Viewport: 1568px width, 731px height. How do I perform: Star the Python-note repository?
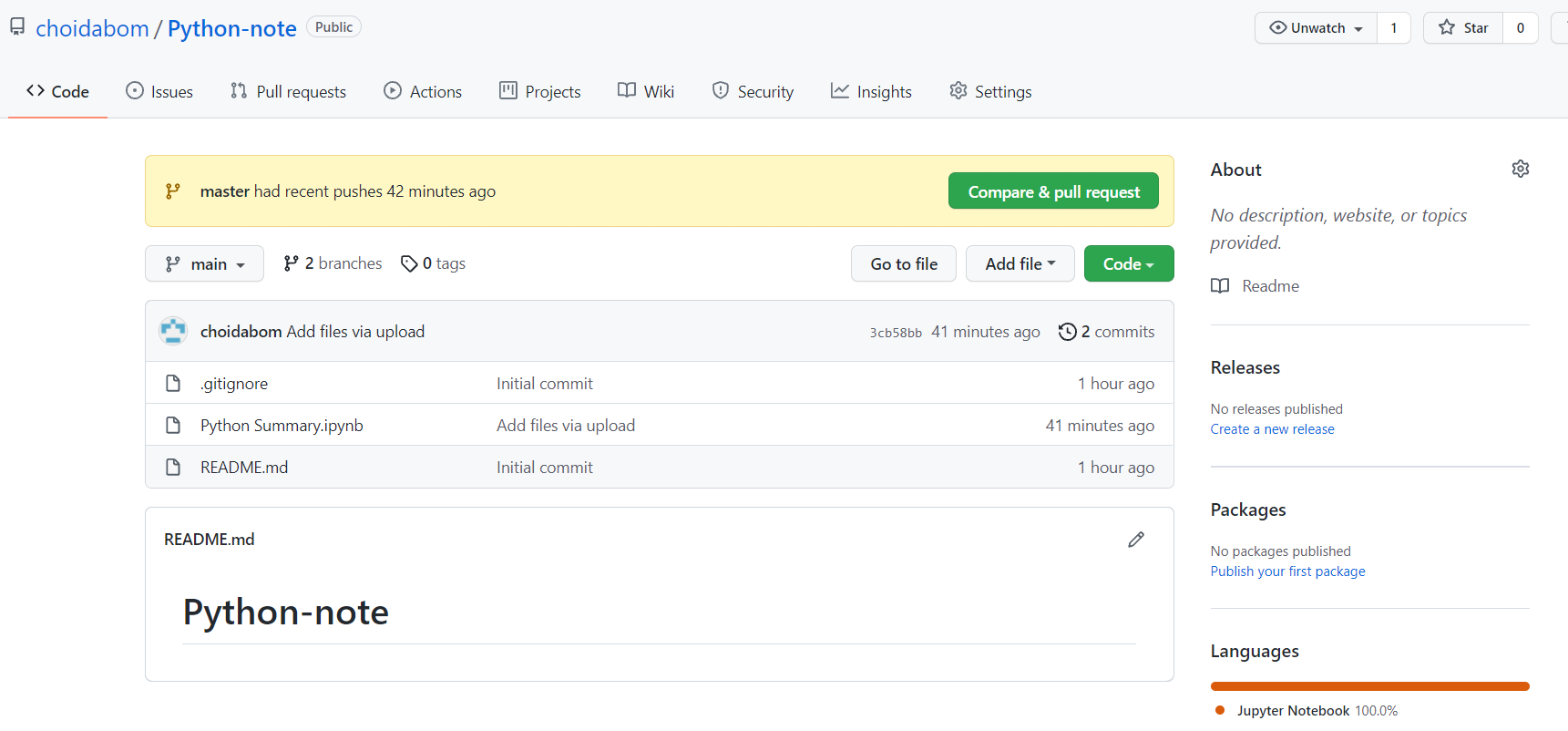click(1463, 27)
